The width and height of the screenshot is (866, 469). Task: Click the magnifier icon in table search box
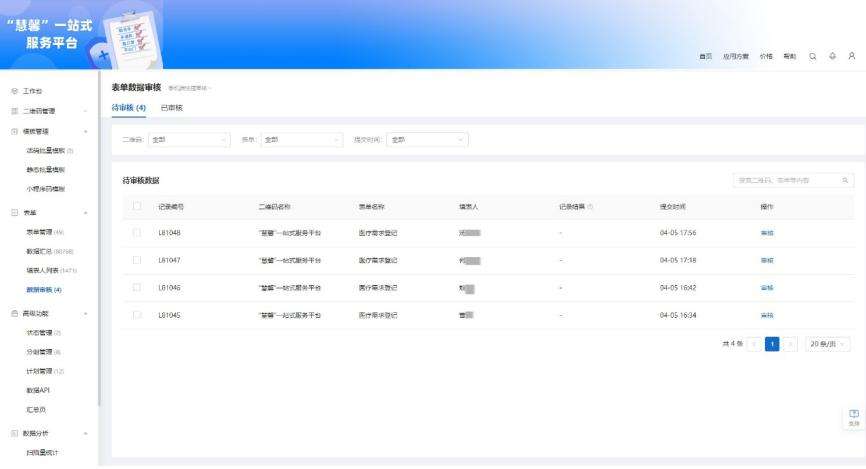click(845, 180)
